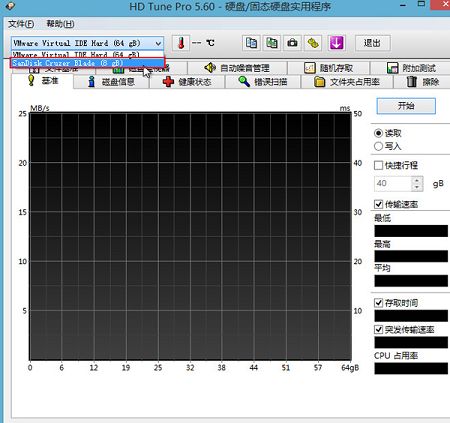Open the 帮助(H) menu
The height and width of the screenshot is (423, 450).
[x=60, y=24]
